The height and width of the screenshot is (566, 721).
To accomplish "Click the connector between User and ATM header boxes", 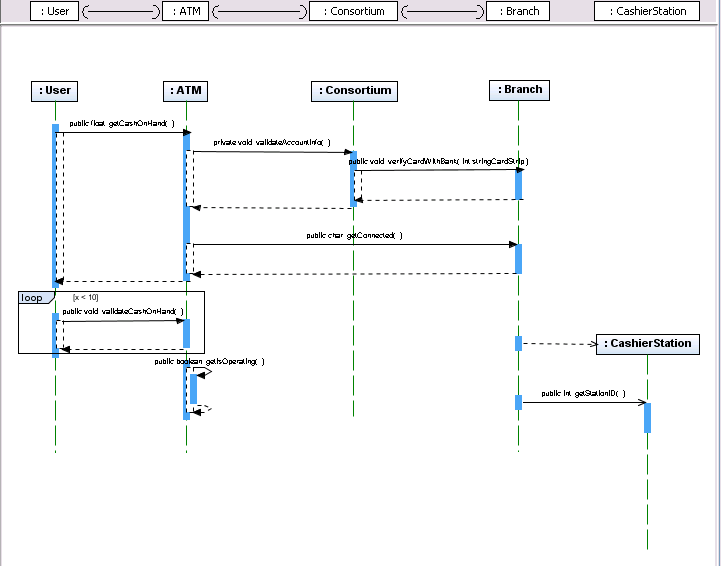I will tap(121, 11).
